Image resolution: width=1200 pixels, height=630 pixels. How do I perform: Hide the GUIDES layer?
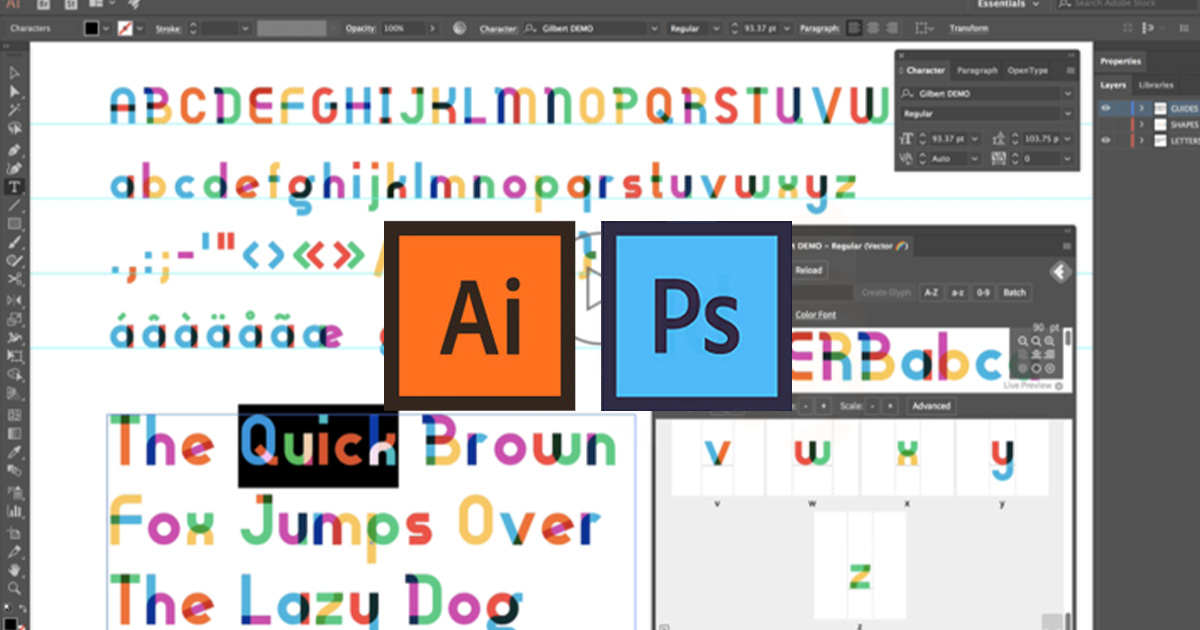1106,108
